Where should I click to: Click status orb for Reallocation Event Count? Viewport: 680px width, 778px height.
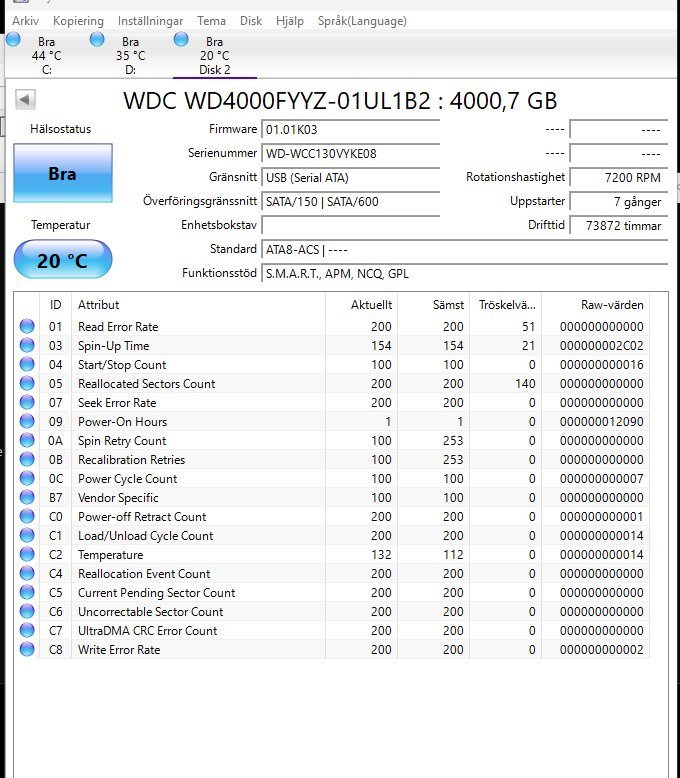[x=27, y=573]
